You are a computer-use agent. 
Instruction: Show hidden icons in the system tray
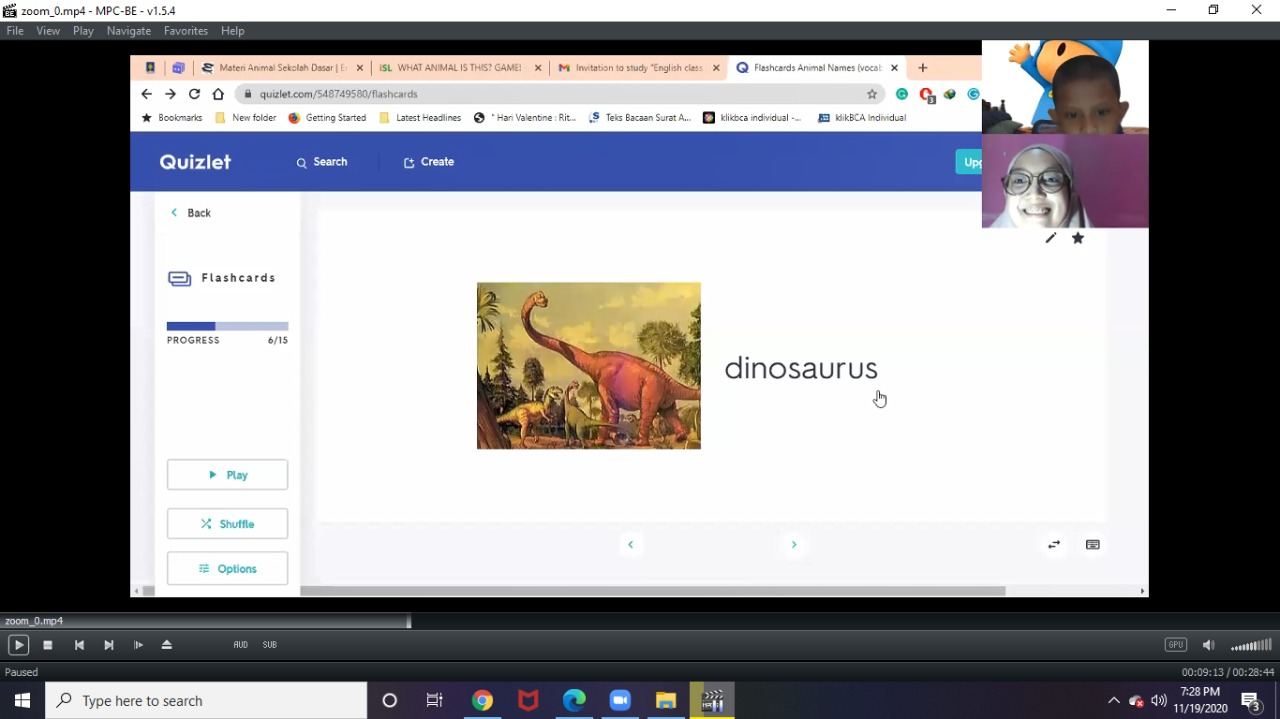(1113, 700)
